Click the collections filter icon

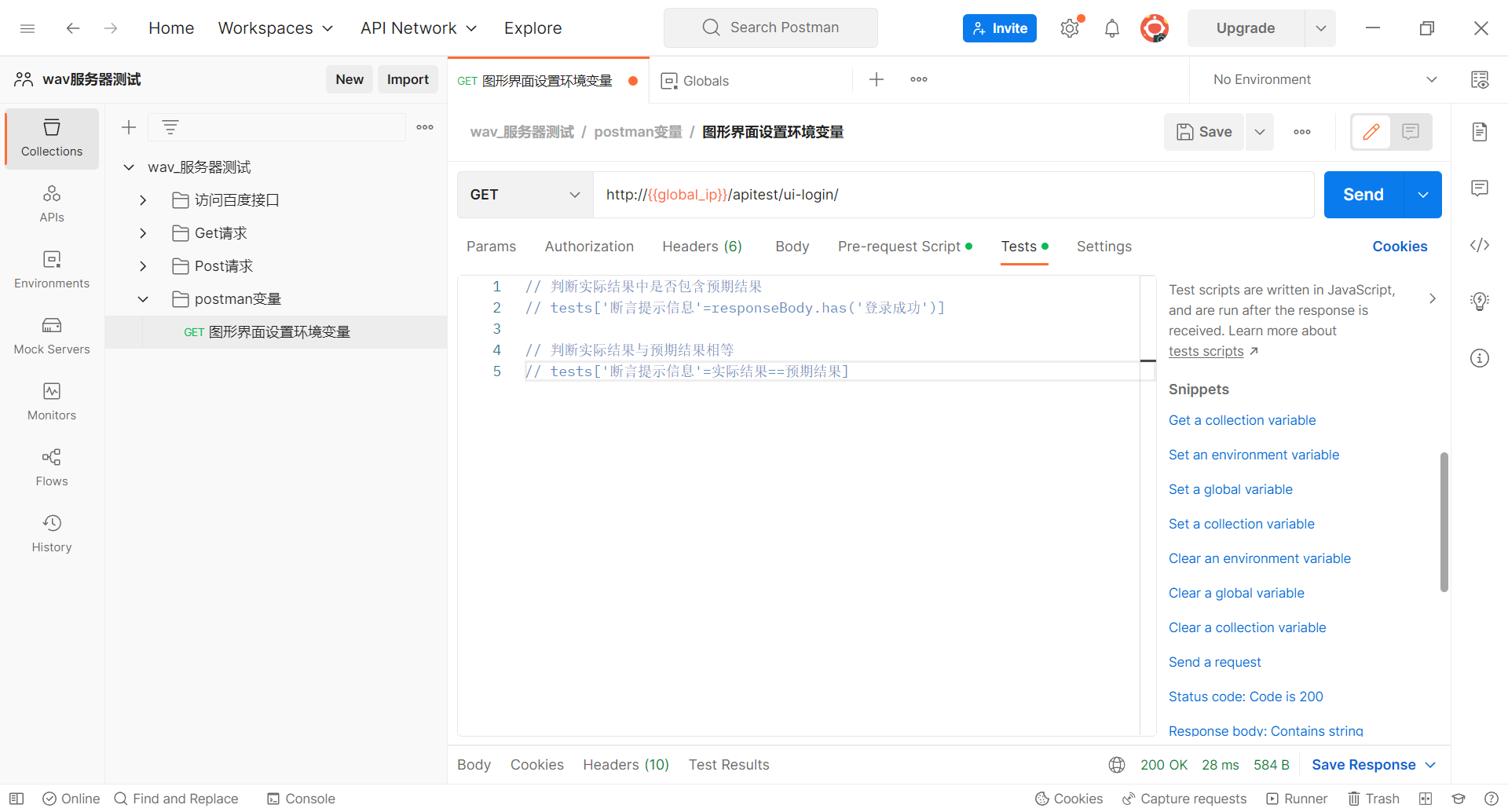[170, 127]
